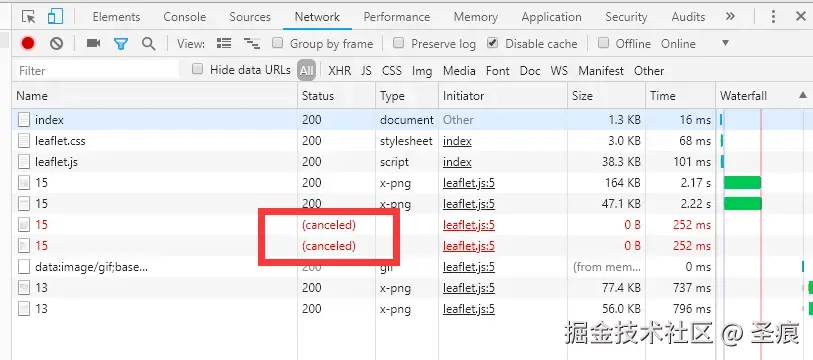The image size is (813, 360).
Task: Filter requests by XHR
Action: point(340,71)
